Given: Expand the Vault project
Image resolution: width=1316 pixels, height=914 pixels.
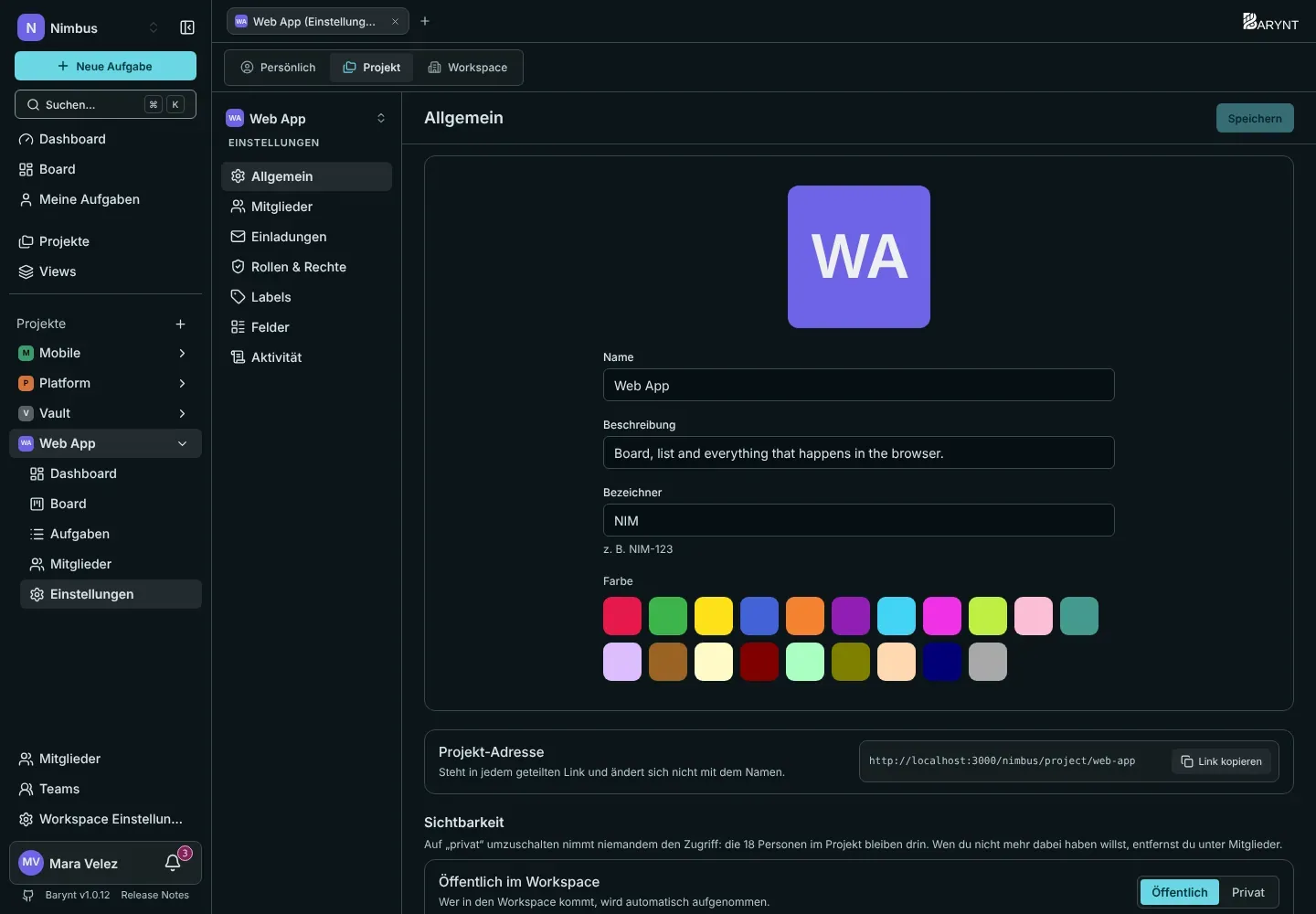Looking at the screenshot, I should [x=182, y=413].
